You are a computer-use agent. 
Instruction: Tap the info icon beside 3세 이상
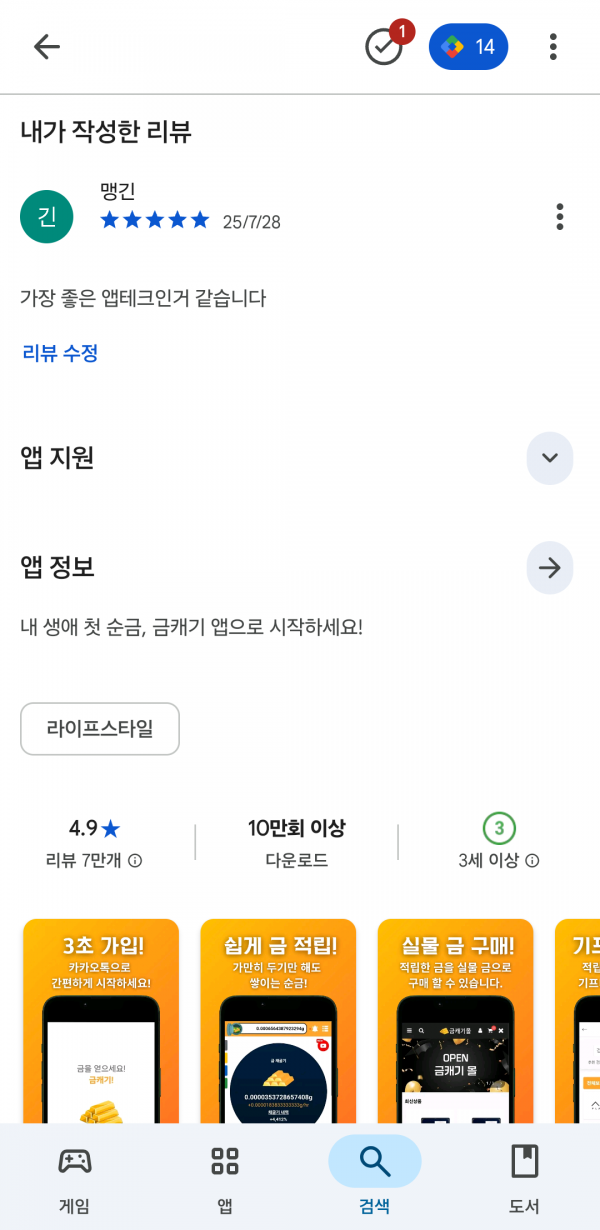533,861
